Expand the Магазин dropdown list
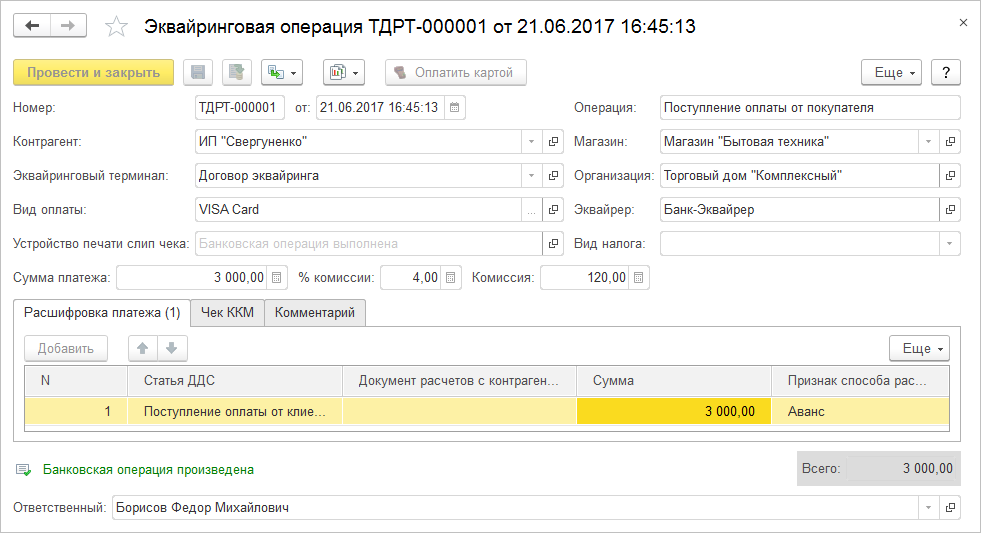981x533 pixels. [x=928, y=142]
